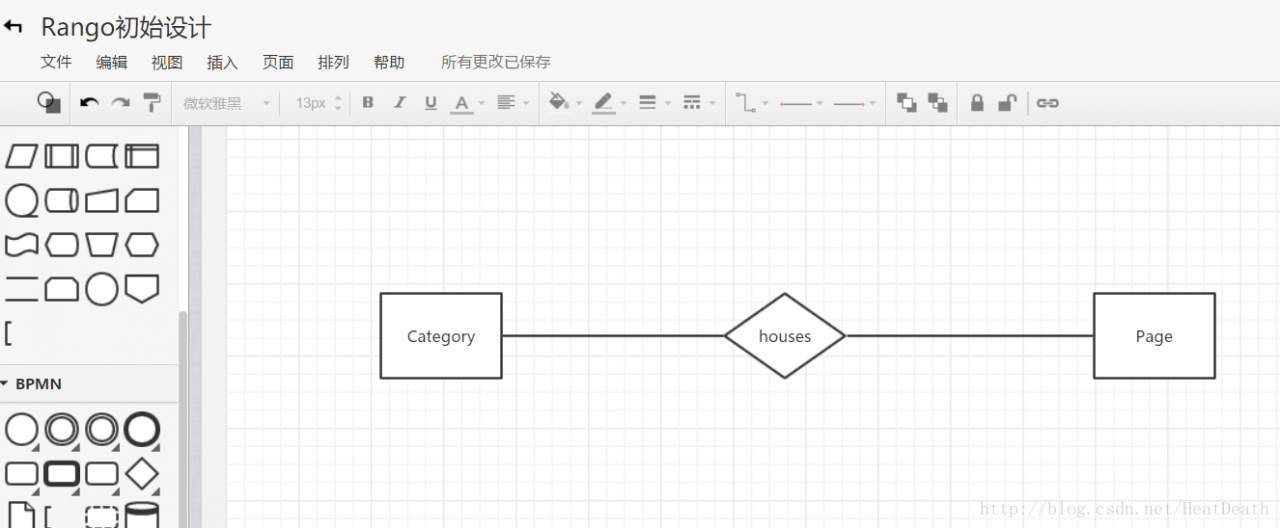
Task: Click the insert link chain icon
Action: [1047, 103]
